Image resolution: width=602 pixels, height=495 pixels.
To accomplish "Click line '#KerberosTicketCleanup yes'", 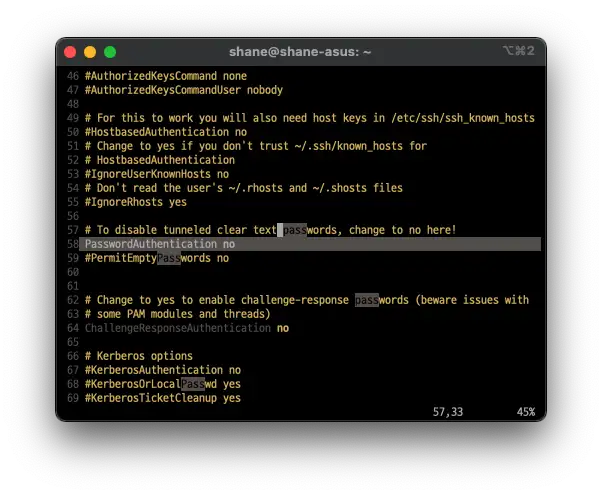I will pos(163,398).
